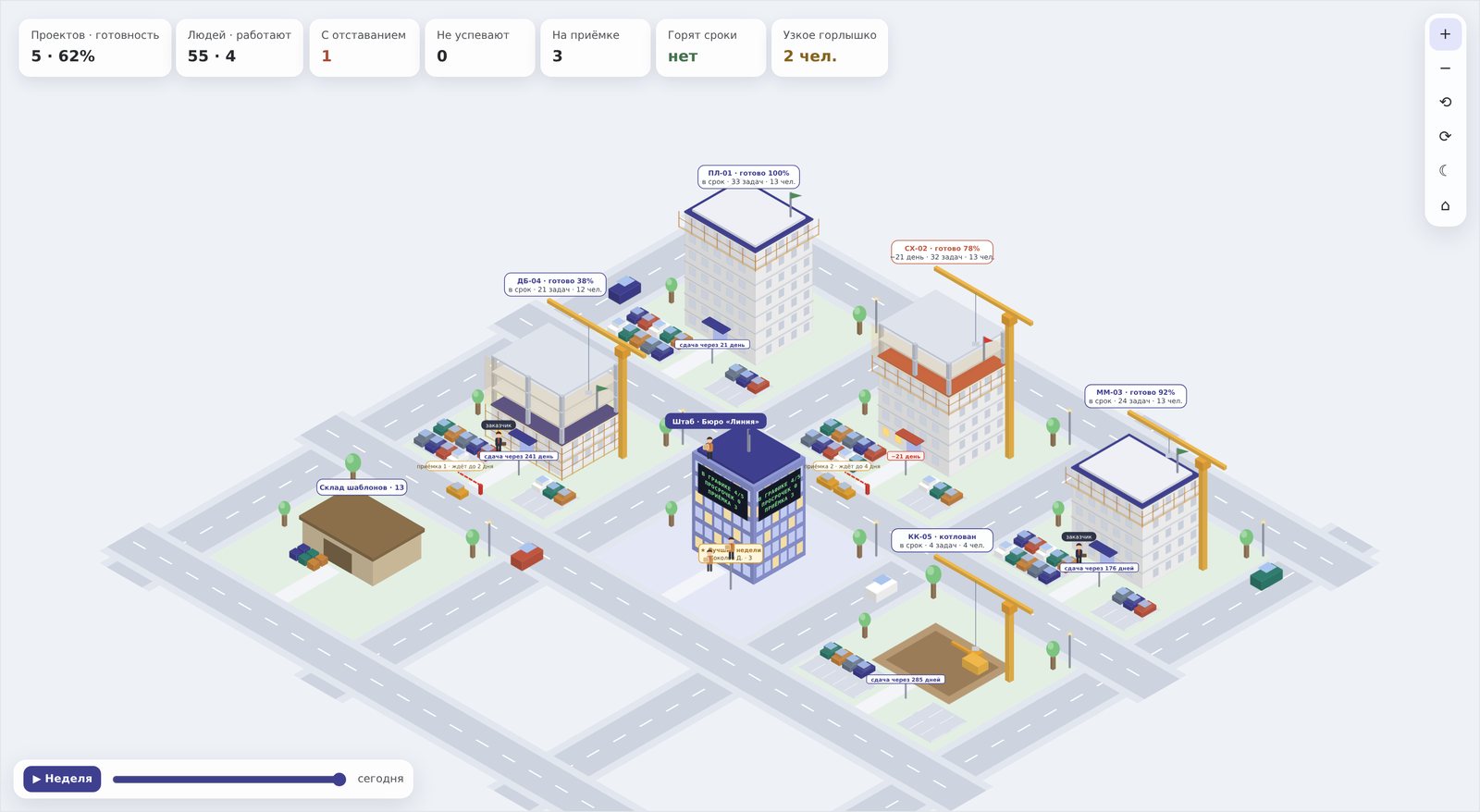Click the timeline slider handle
Screen dimensions: 1480x812
[x=339, y=780]
